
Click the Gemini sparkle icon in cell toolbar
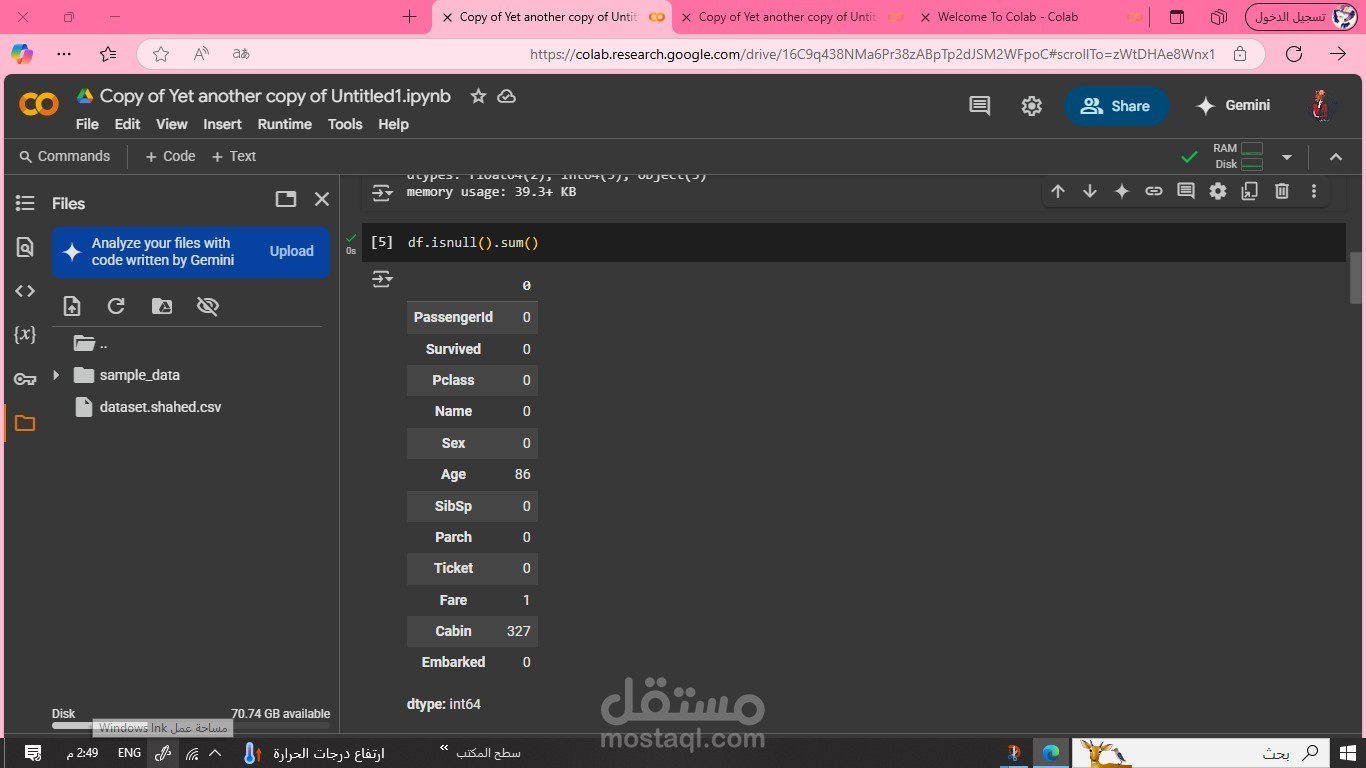(x=1122, y=191)
